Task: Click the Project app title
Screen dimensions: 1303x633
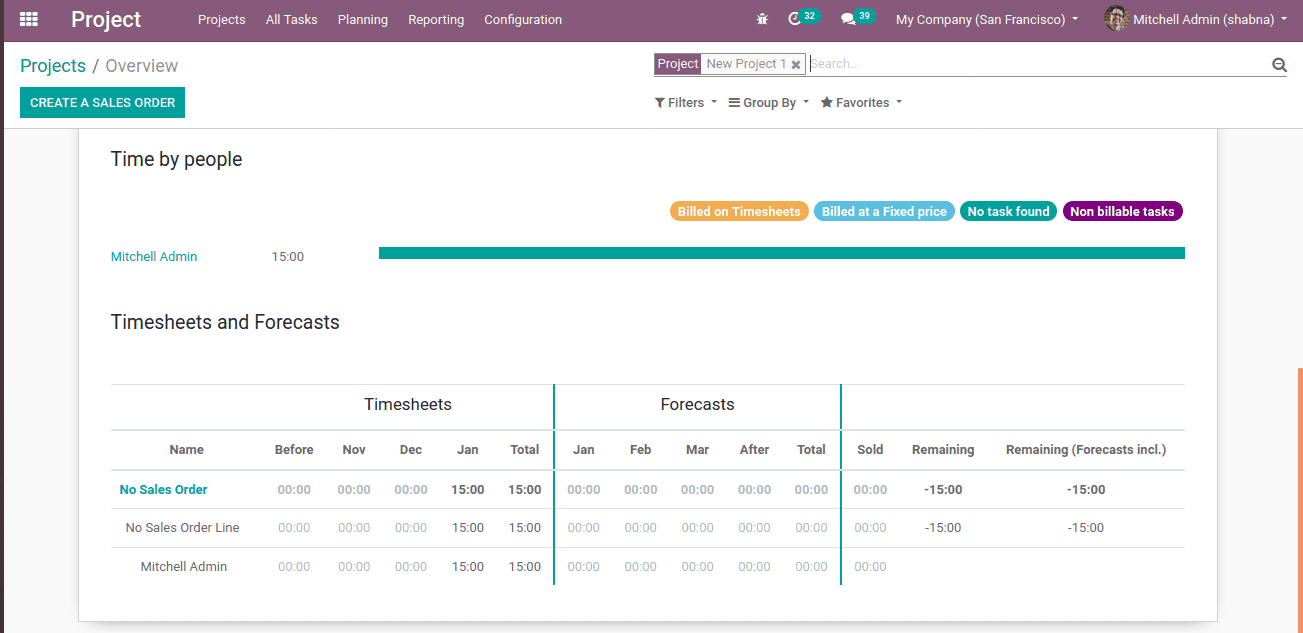Action: click(106, 19)
